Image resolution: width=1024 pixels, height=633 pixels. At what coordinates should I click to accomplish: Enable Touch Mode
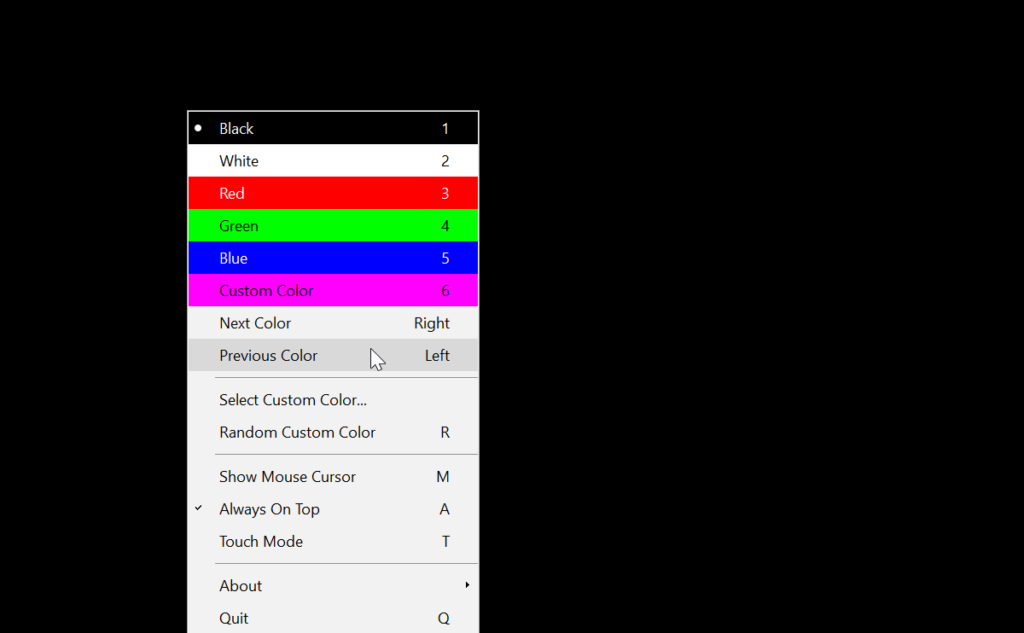[333, 542]
